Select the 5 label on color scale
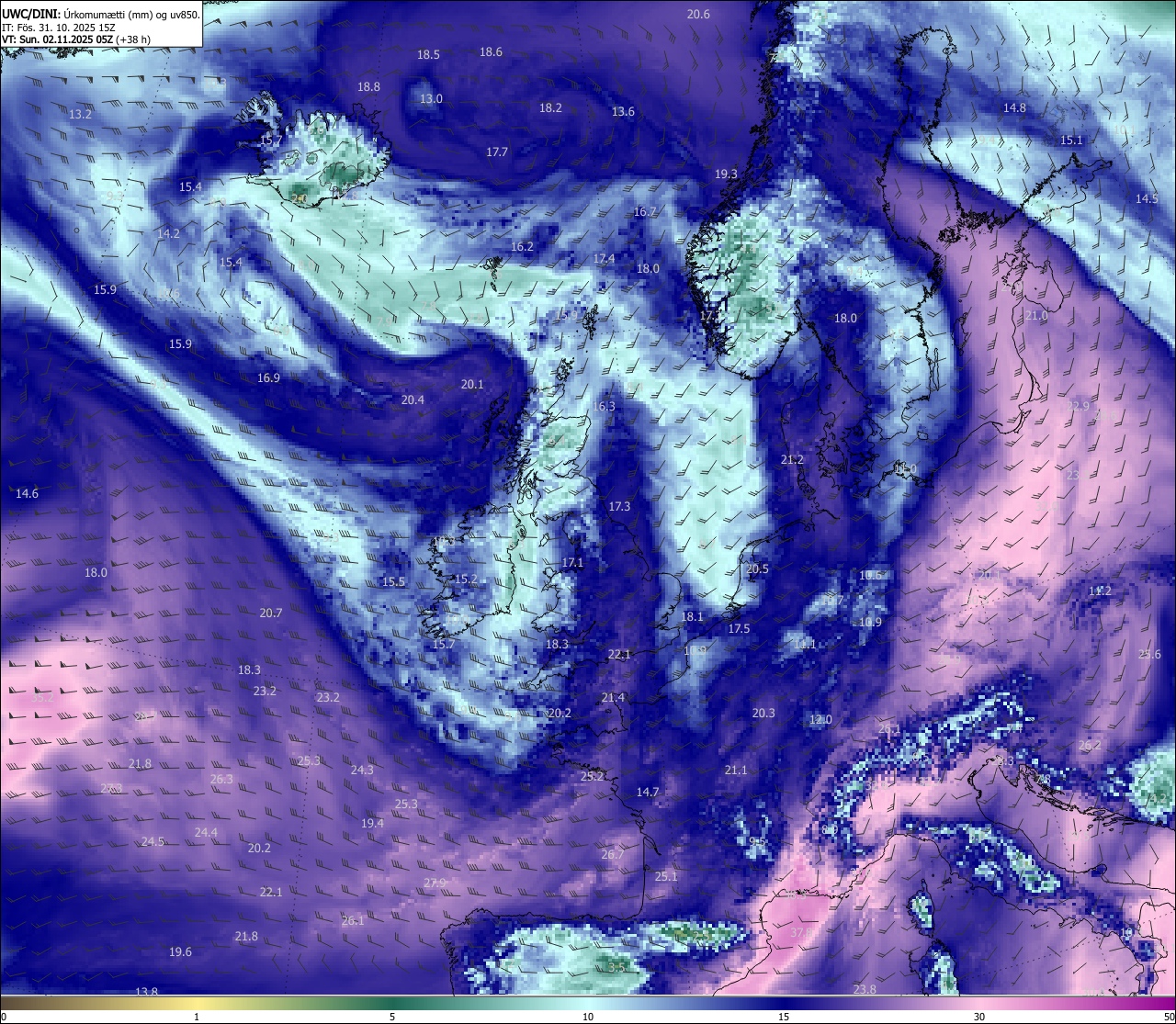 click(392, 1017)
